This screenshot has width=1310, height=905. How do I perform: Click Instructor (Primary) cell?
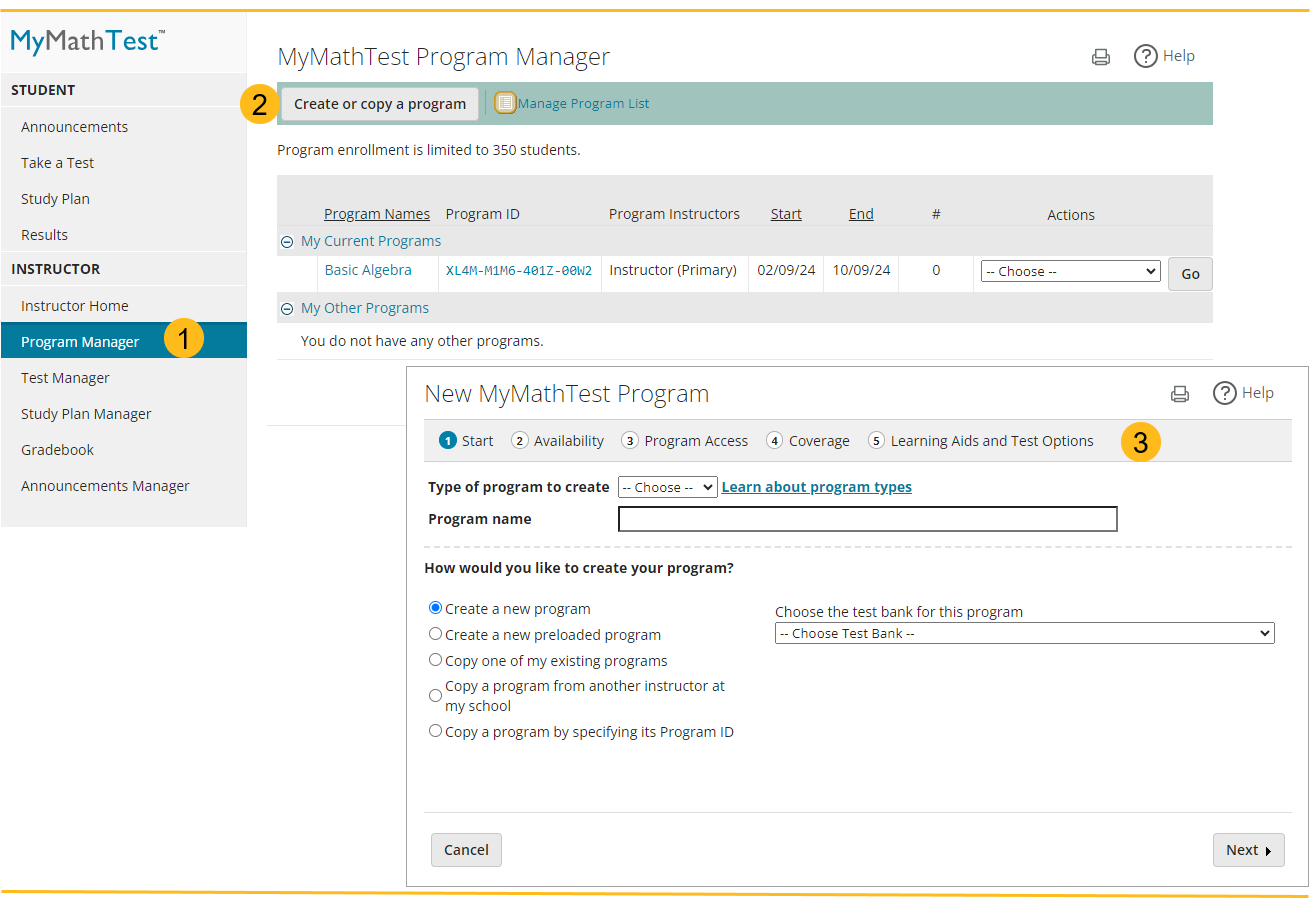[x=673, y=270]
